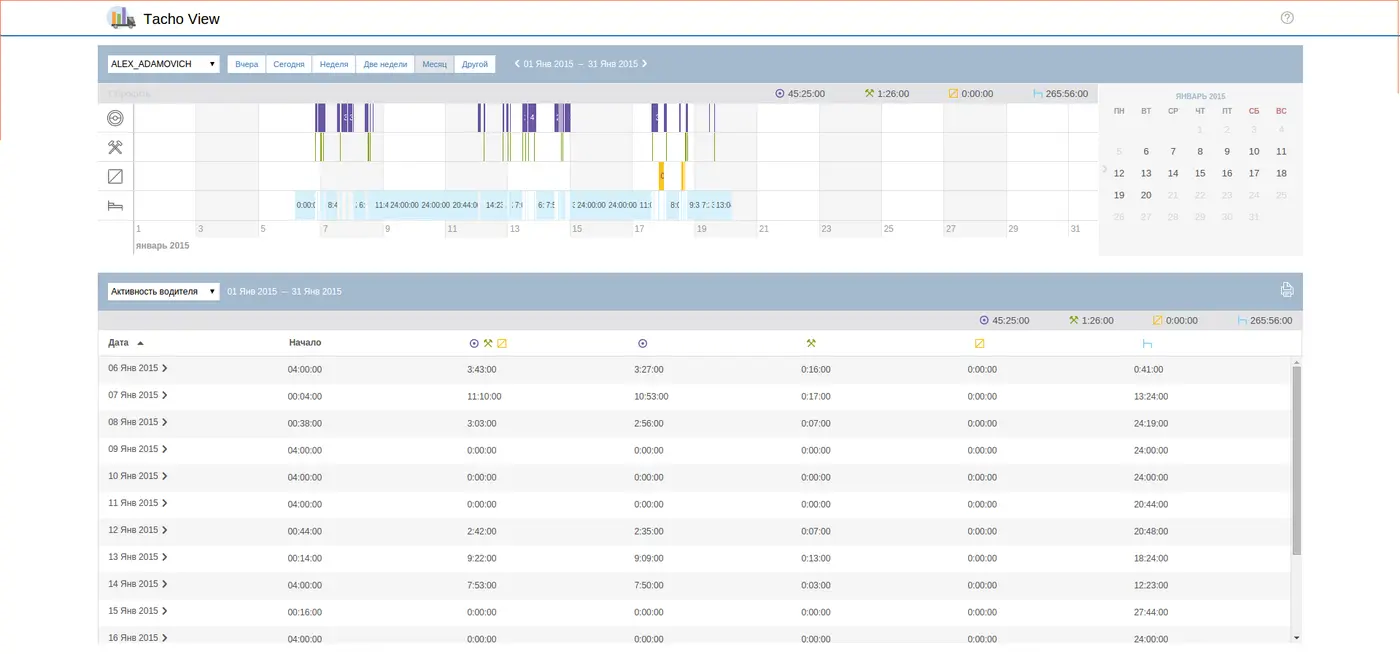Pick January 12 in the calendar
The image size is (1400, 654).
pos(1119,173)
